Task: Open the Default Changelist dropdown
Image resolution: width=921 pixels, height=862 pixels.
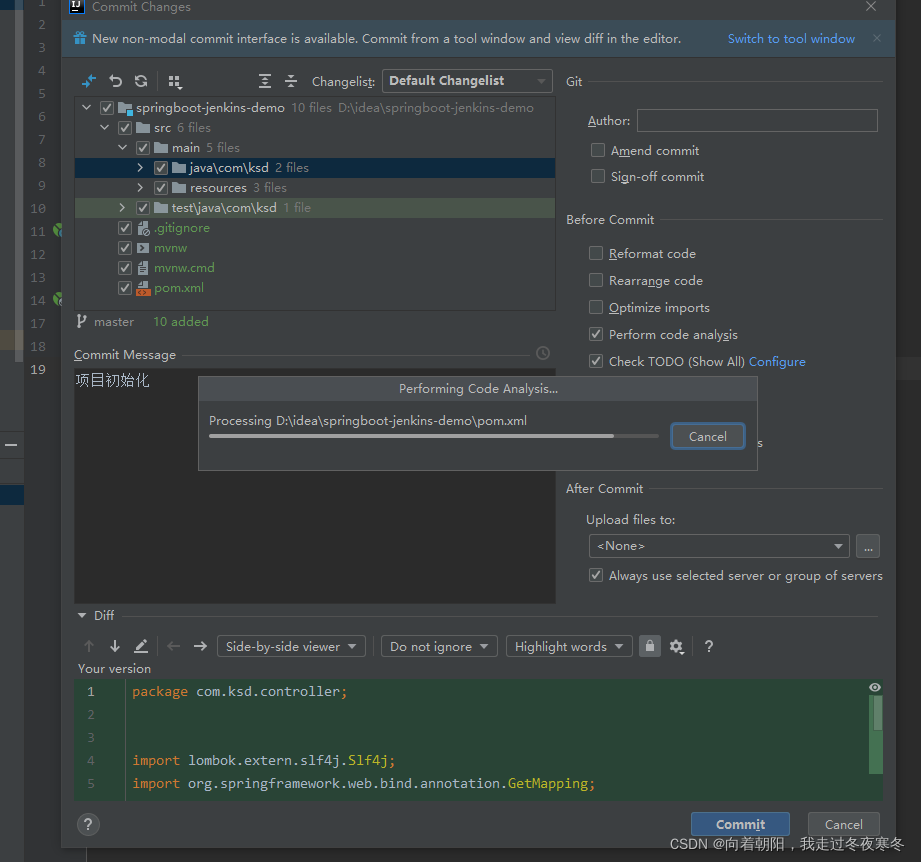Action: 467,81
